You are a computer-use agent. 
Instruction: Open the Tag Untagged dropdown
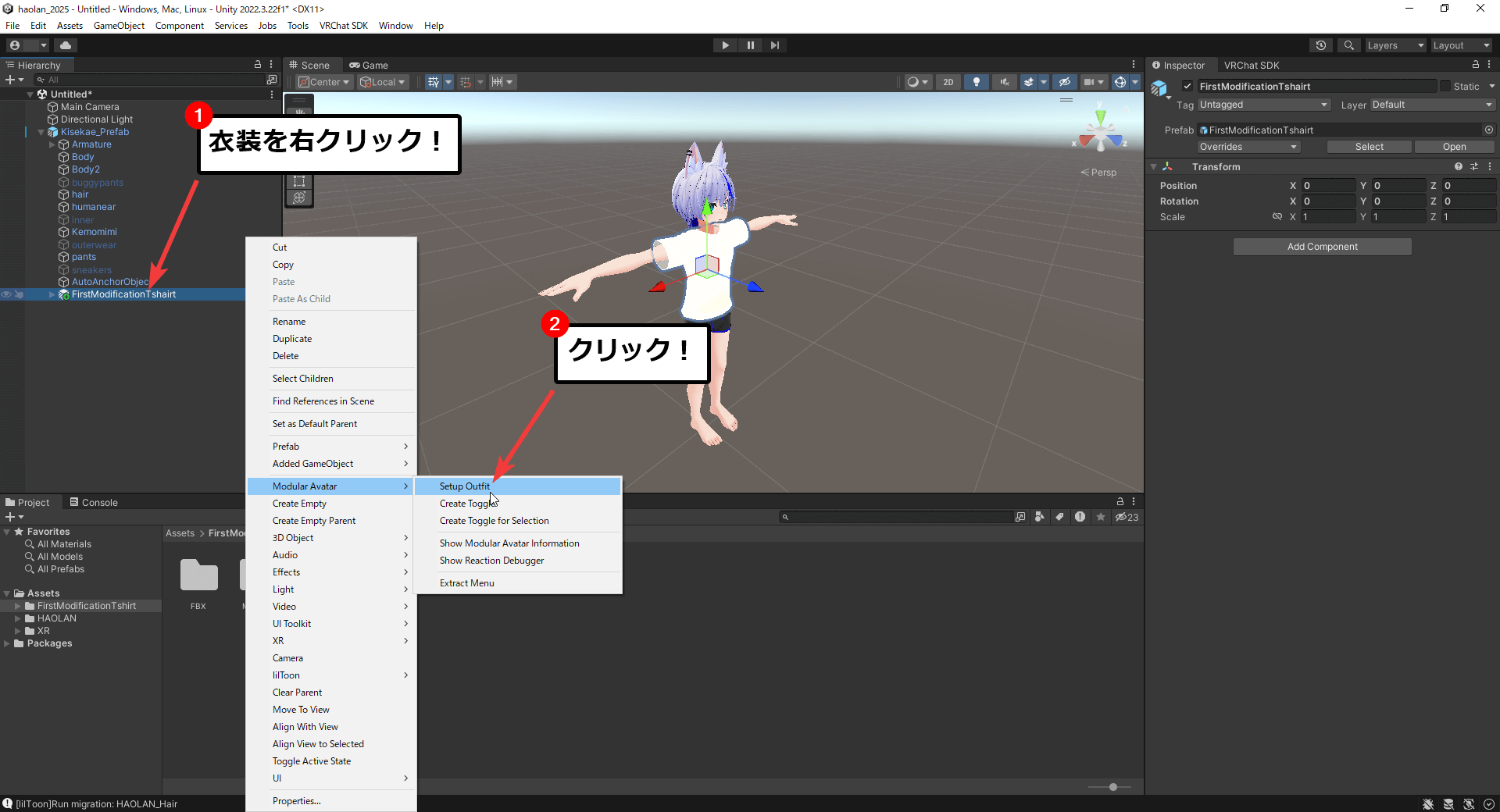1264,105
